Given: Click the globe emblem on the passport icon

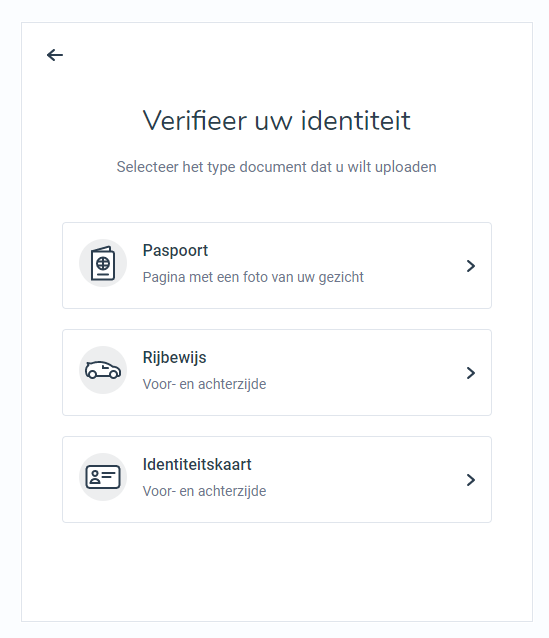Looking at the screenshot, I should tap(103, 264).
